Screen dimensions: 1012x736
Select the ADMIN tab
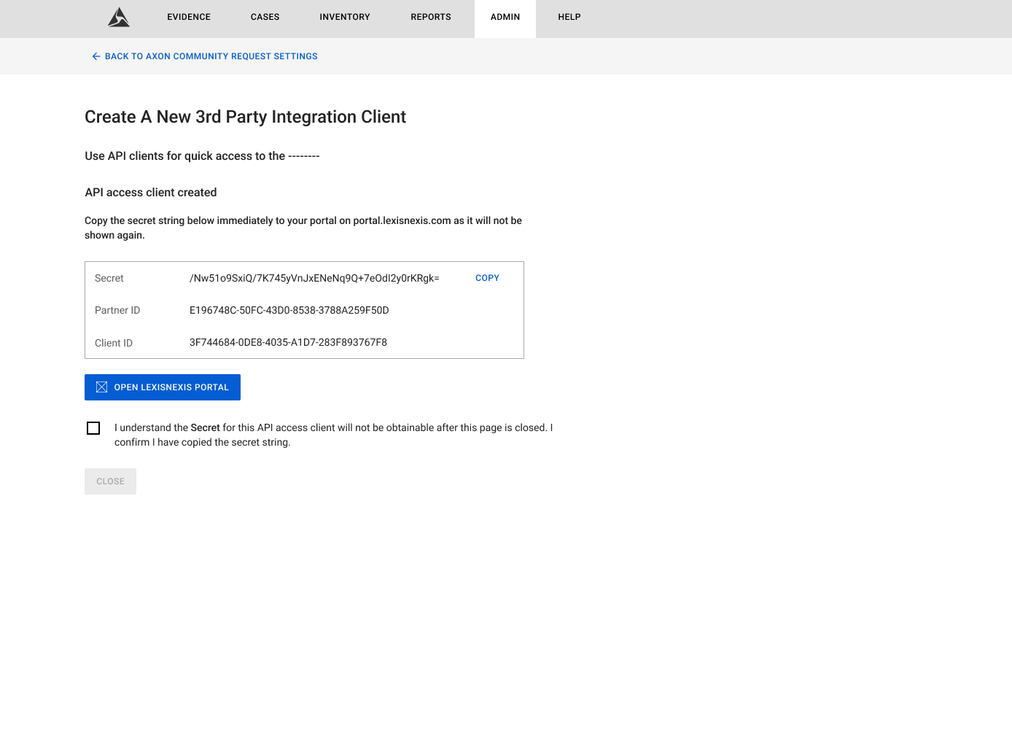[x=505, y=17]
